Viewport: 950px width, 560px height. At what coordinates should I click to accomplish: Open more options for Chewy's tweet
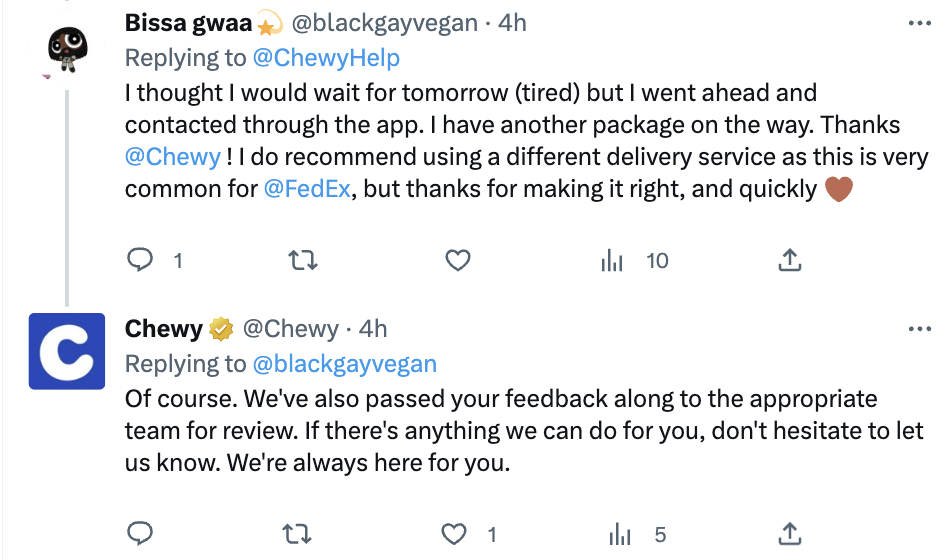919,329
